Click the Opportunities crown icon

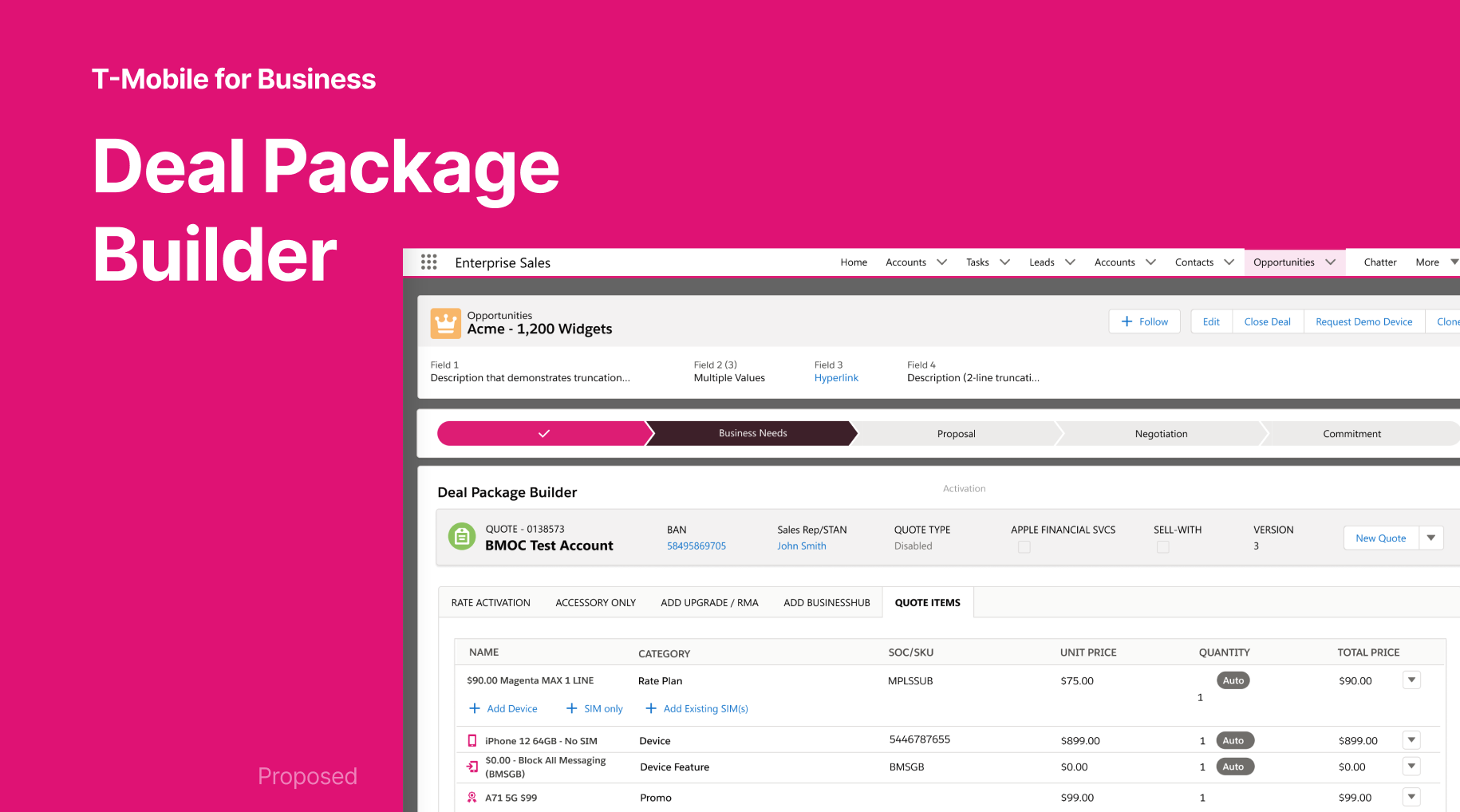coord(446,323)
